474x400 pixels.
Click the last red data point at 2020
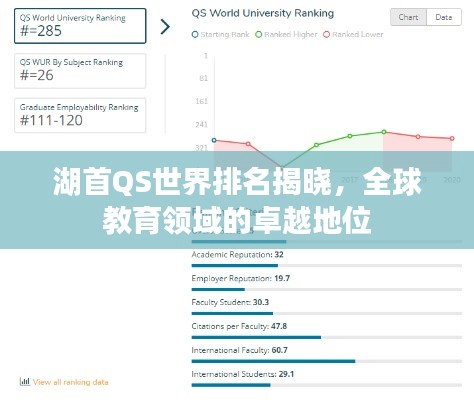click(x=452, y=138)
